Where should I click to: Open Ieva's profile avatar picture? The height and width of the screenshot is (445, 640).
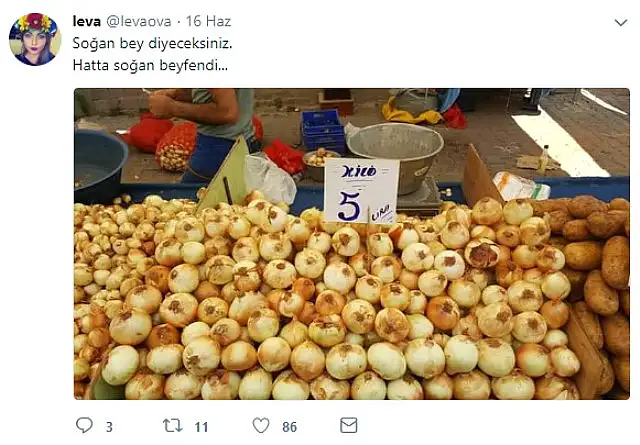[x=35, y=39]
